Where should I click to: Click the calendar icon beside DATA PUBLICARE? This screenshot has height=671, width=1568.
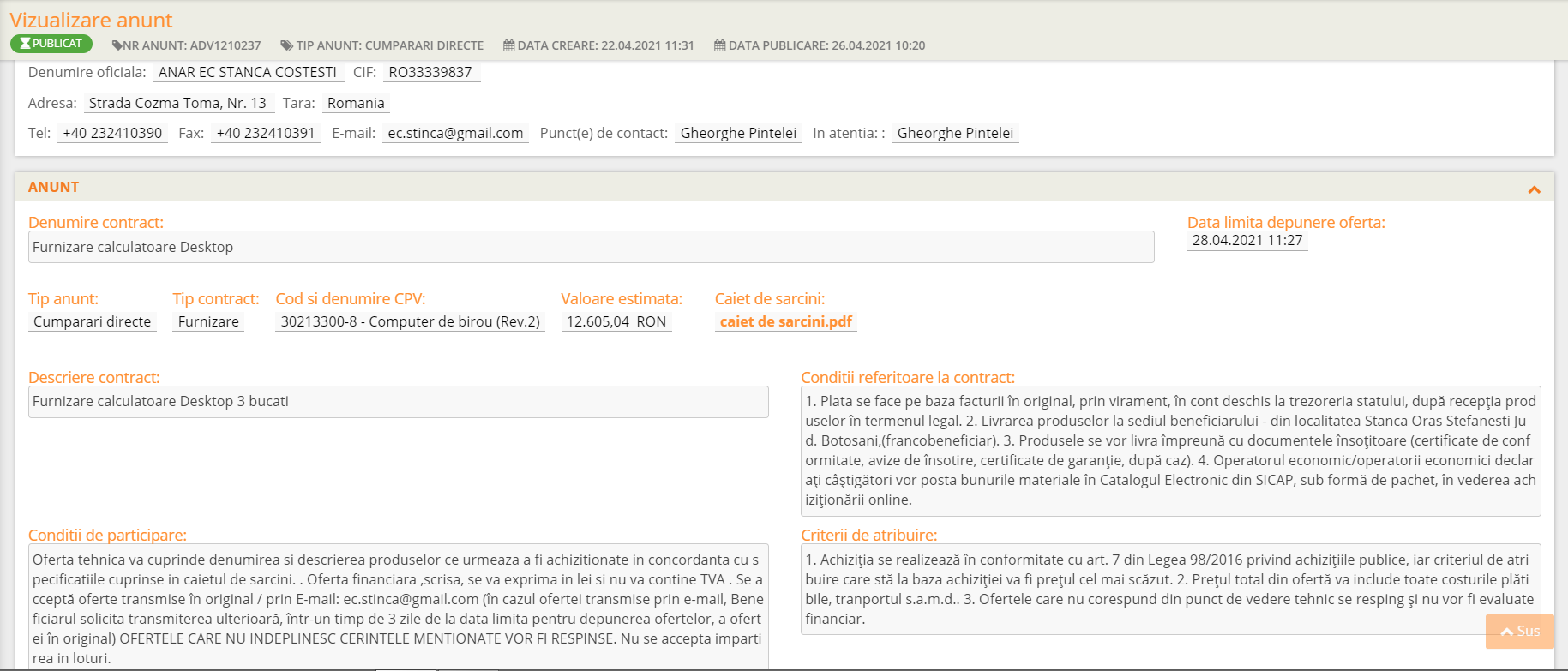[x=720, y=45]
